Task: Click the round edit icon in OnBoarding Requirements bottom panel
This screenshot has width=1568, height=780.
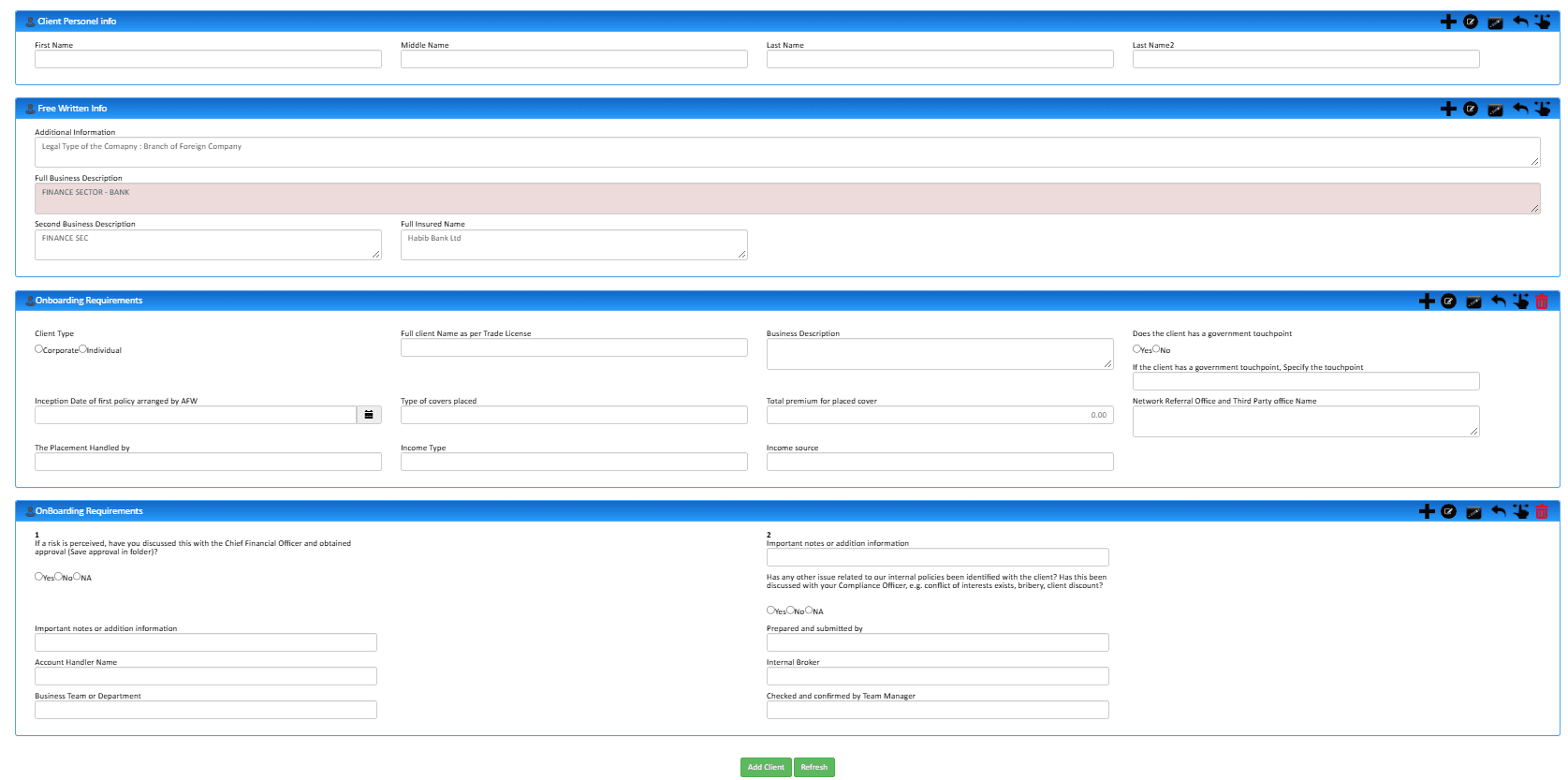Action: [x=1448, y=511]
